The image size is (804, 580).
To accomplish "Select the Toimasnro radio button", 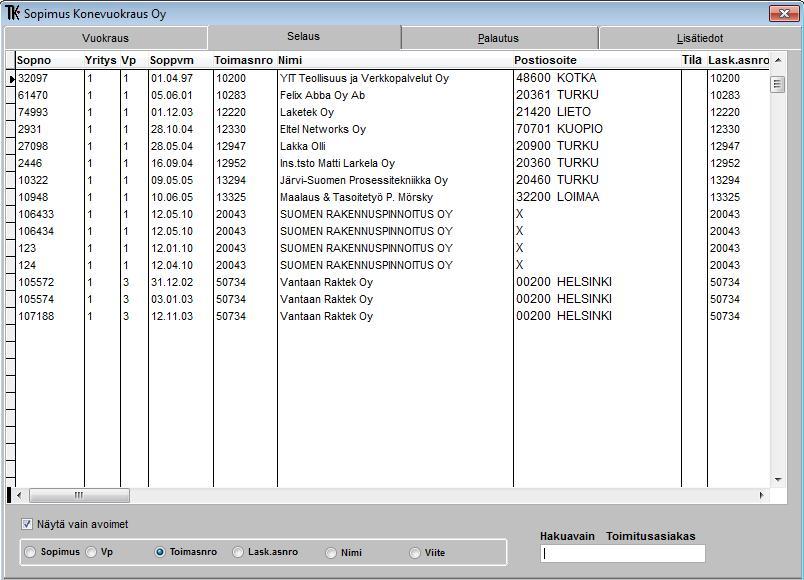I will tap(160, 552).
